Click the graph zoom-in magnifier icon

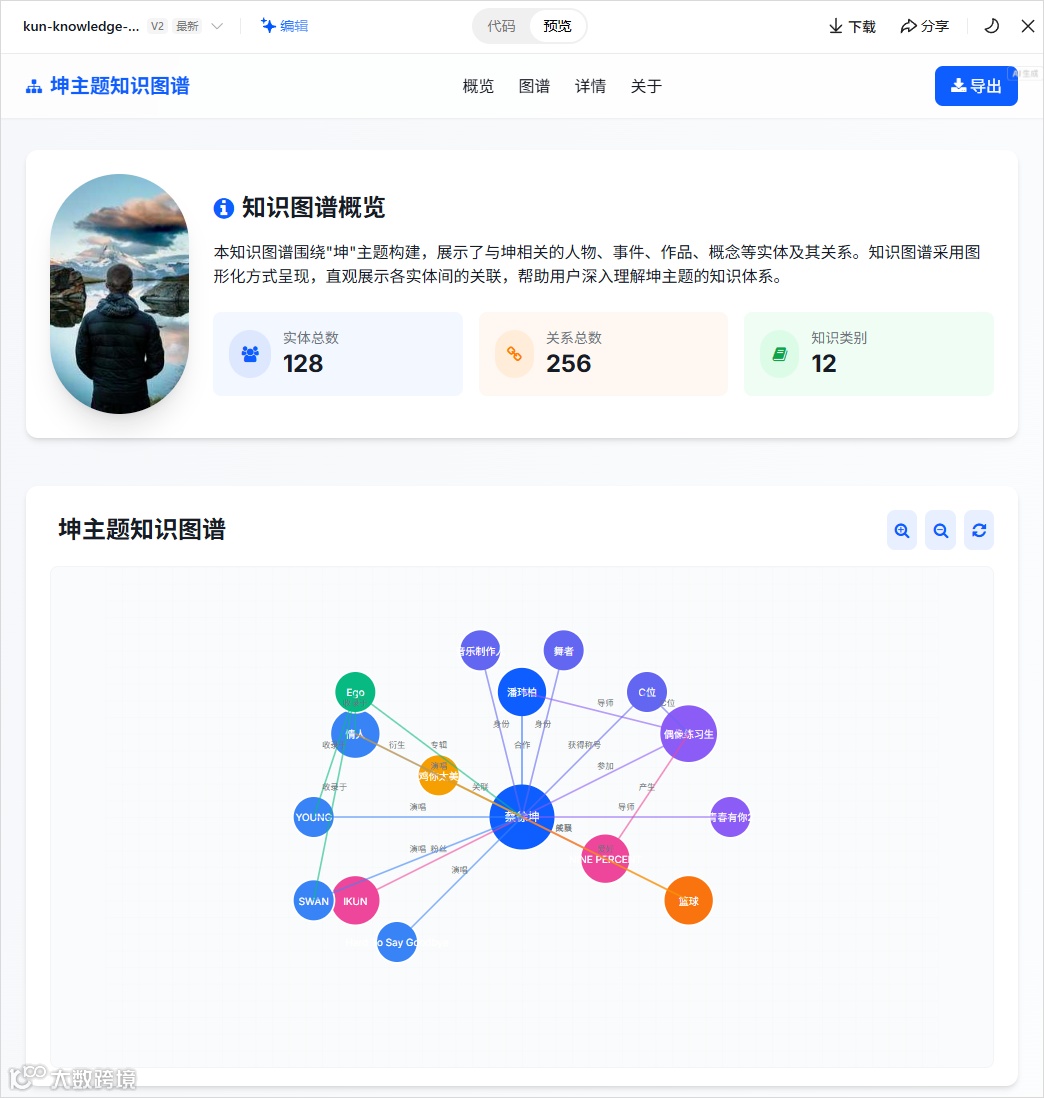tap(902, 530)
